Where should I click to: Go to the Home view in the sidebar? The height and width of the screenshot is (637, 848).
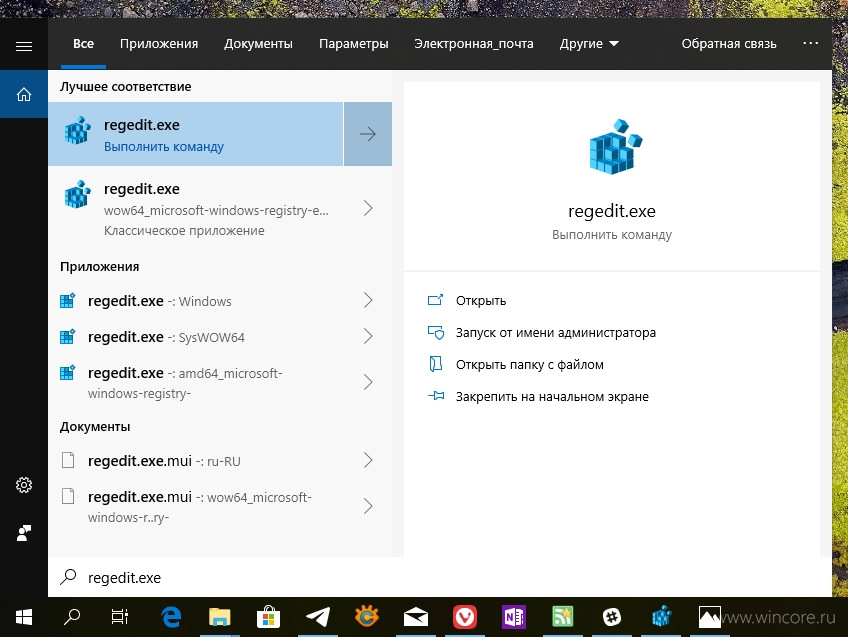[24, 94]
